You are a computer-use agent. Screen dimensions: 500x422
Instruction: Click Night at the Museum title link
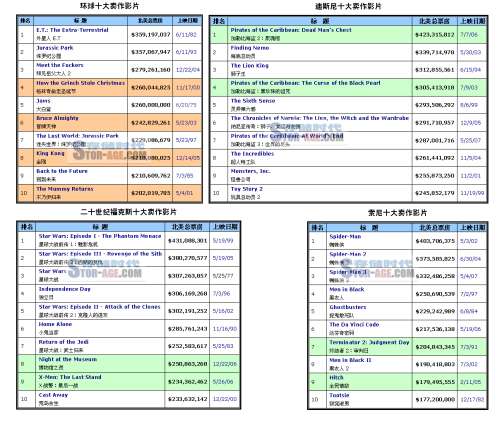coord(68,359)
